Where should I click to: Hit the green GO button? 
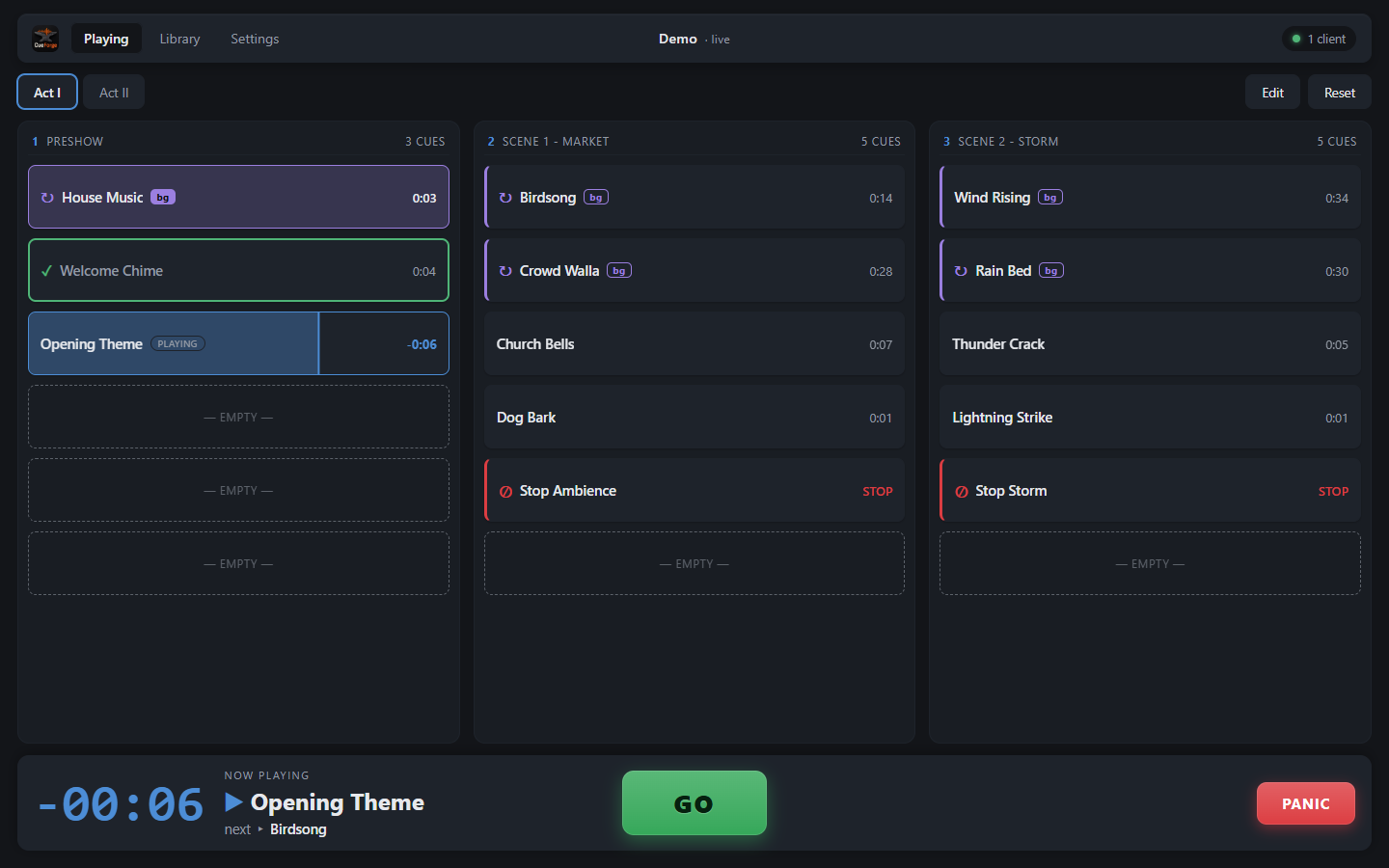[x=694, y=803]
